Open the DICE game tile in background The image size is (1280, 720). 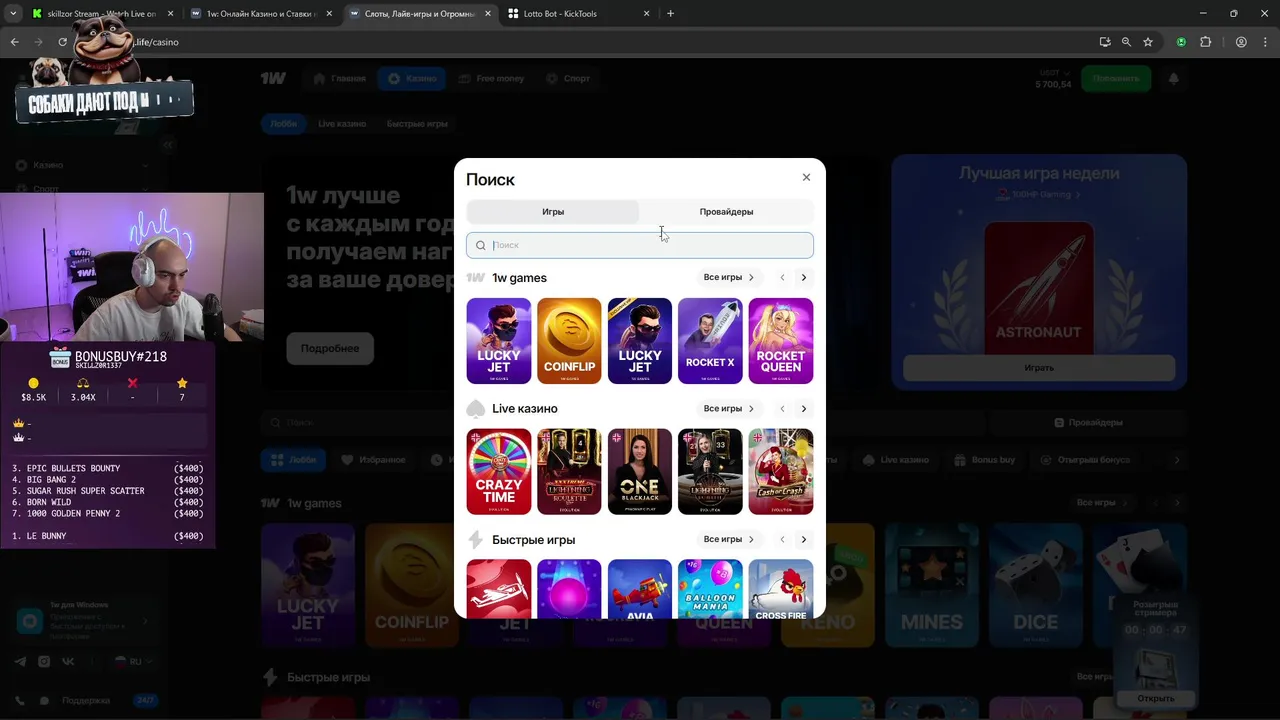[x=1035, y=585]
